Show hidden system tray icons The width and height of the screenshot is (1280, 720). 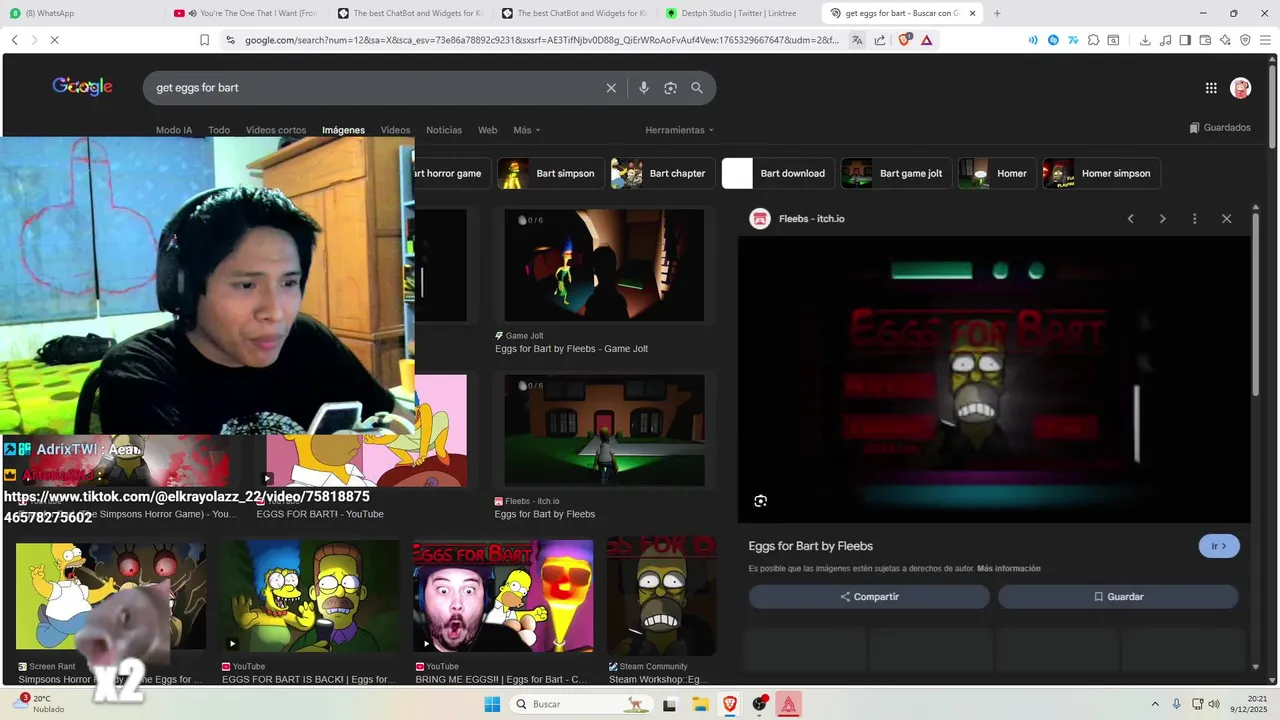point(1155,704)
